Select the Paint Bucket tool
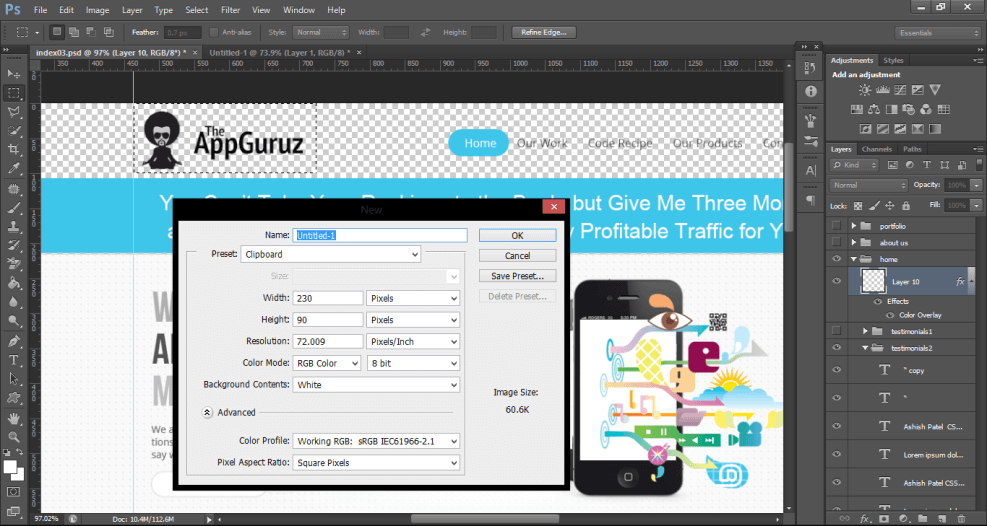Screen dimensions: 987x526 (13, 283)
